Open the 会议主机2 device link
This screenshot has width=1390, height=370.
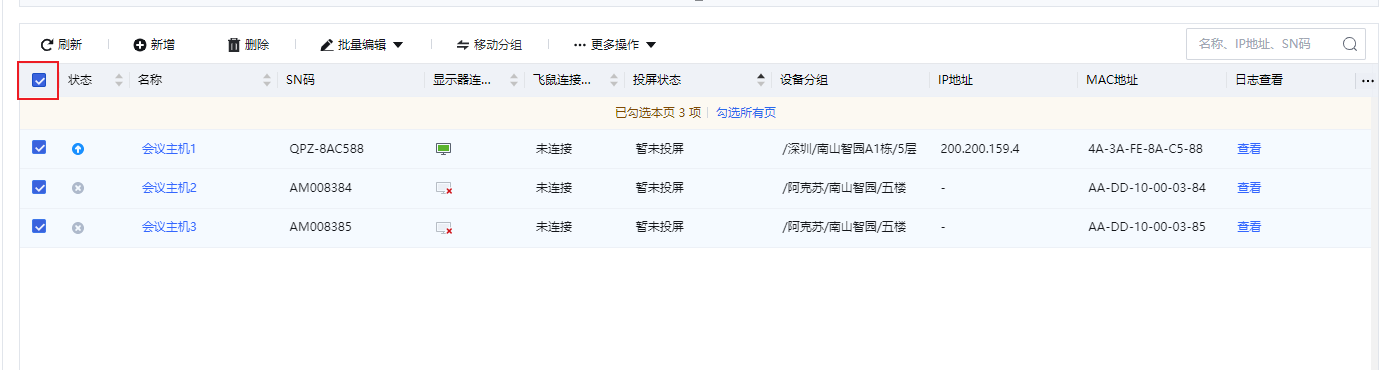click(169, 188)
